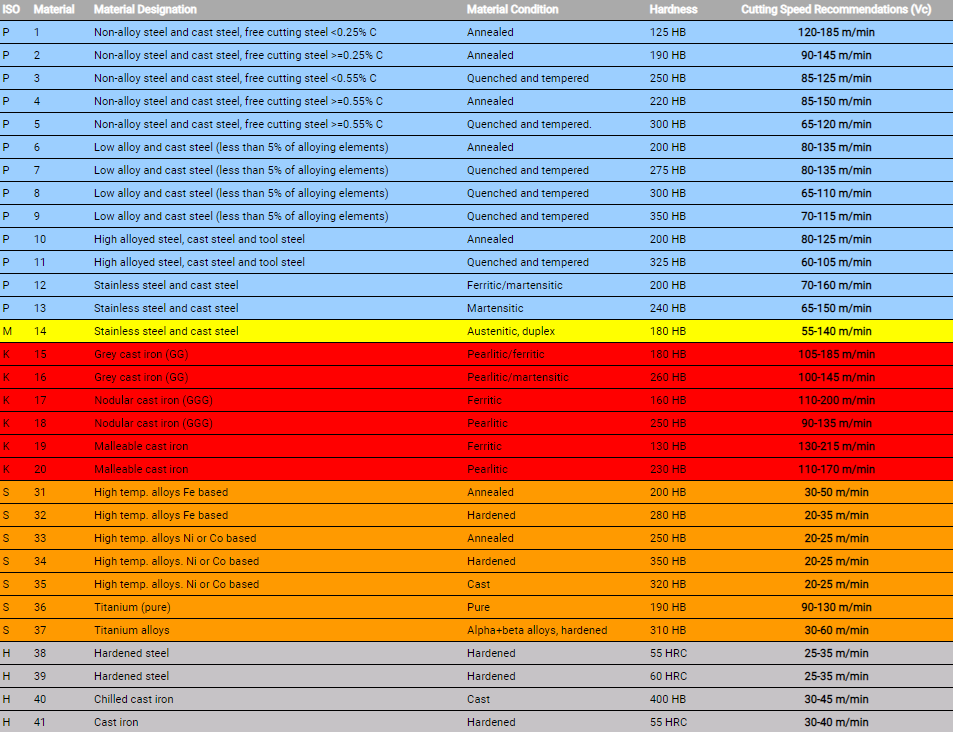
Task: Click 'Chilled cast iron' designation
Action: (134, 699)
